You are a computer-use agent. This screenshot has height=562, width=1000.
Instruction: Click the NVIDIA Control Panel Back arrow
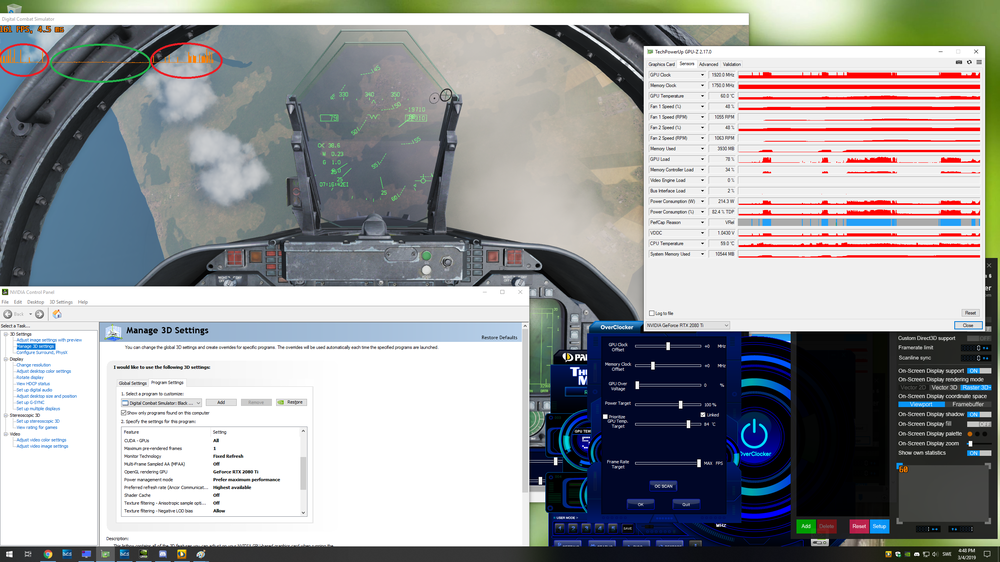click(8, 314)
